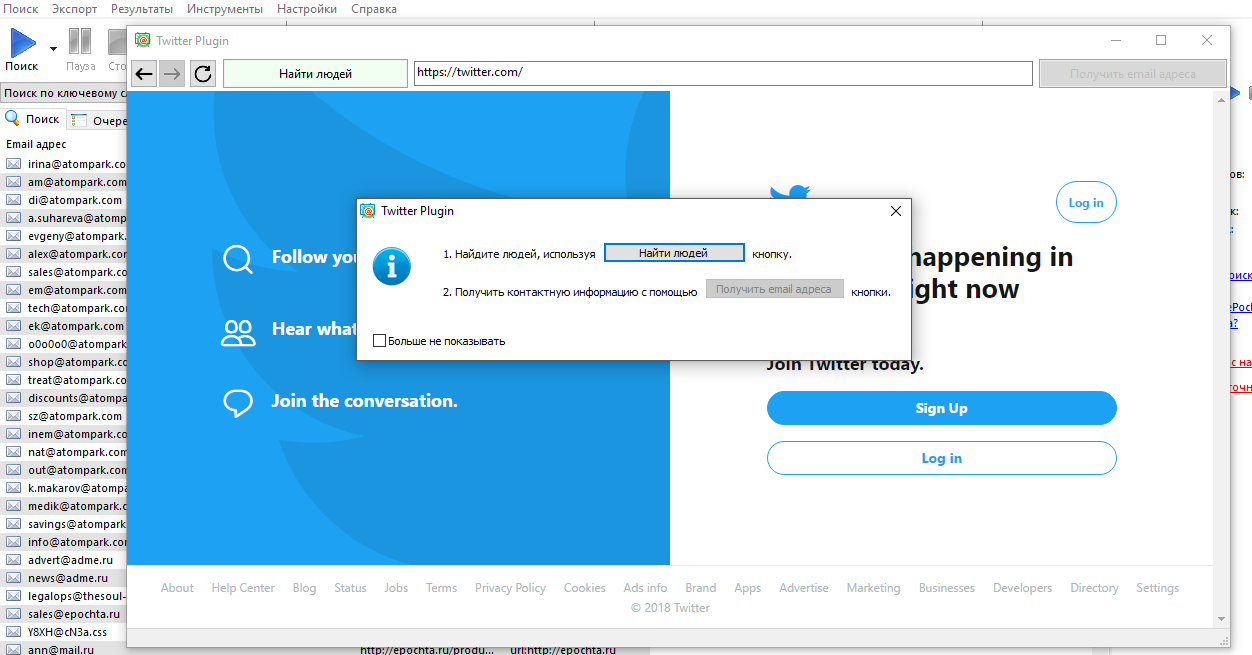Image resolution: width=1252 pixels, height=655 pixels.
Task: Click the Log in button below Sign Up
Action: coord(941,458)
